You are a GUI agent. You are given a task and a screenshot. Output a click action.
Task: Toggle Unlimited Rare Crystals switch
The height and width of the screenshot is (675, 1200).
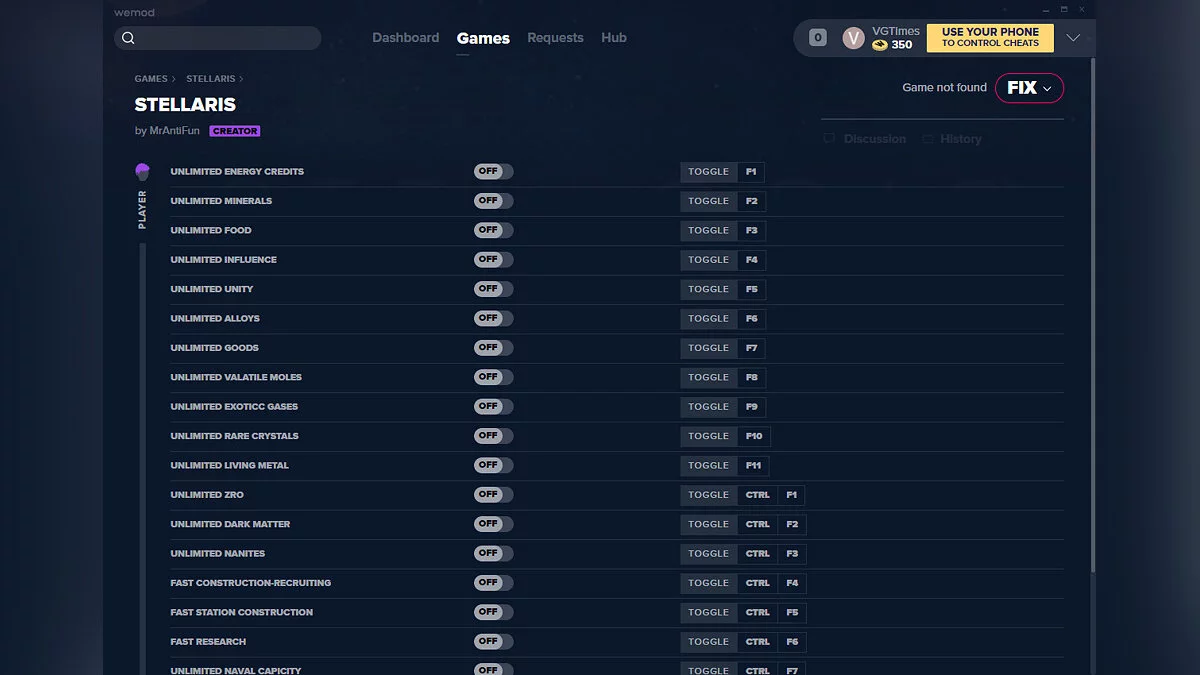click(x=493, y=436)
